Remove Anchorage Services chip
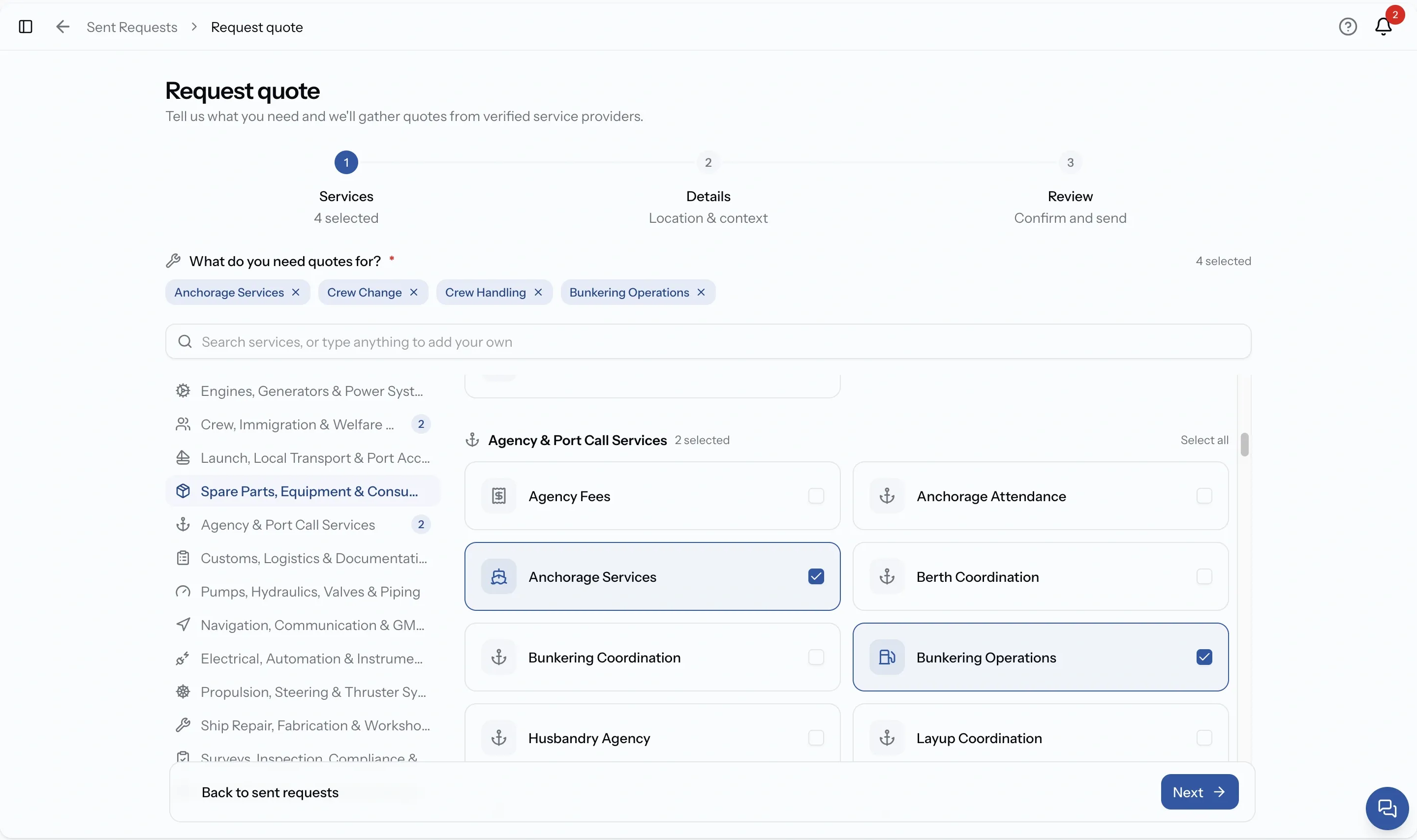Viewport: 1417px width, 840px height. (296, 292)
